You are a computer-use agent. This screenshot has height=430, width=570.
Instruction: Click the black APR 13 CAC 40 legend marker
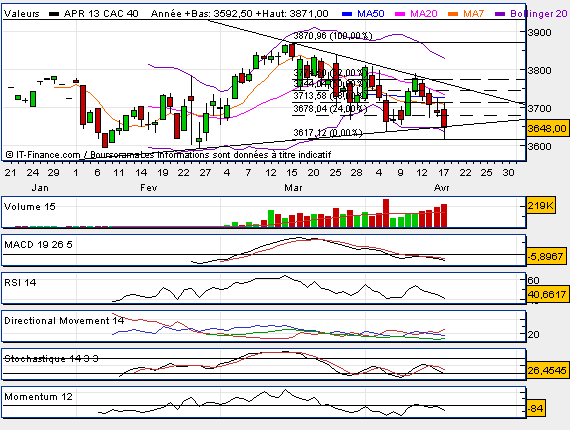[54, 14]
